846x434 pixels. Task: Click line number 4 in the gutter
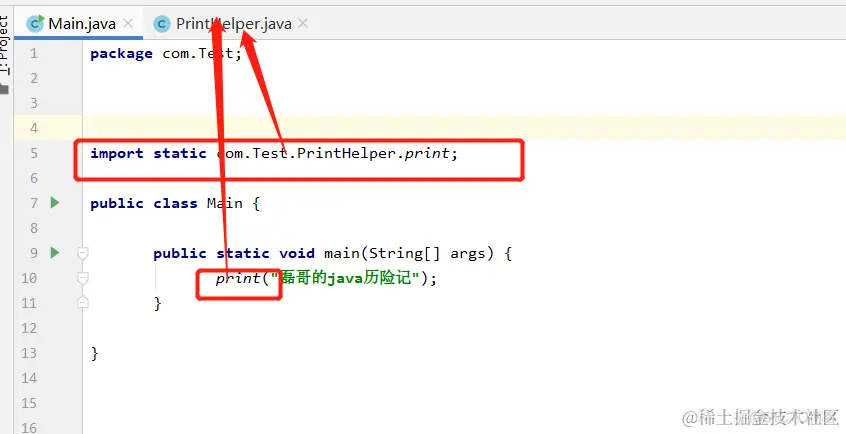tap(34, 128)
